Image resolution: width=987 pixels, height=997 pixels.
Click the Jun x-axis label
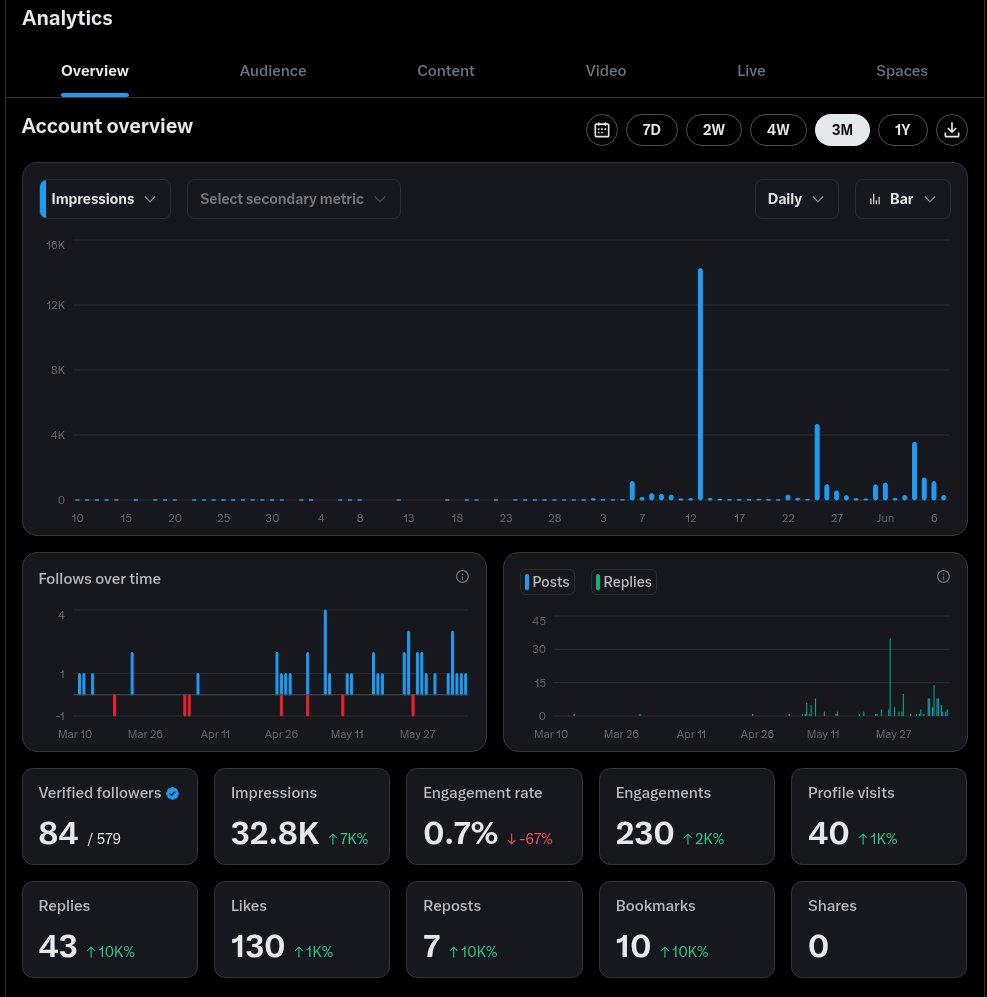(885, 518)
